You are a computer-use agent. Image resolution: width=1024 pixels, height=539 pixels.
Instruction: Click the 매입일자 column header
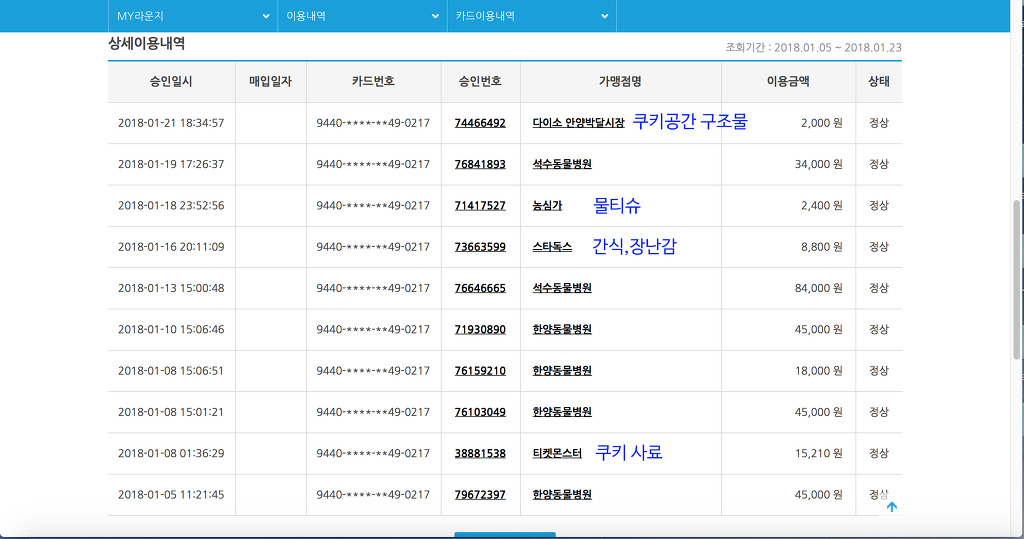[270, 82]
